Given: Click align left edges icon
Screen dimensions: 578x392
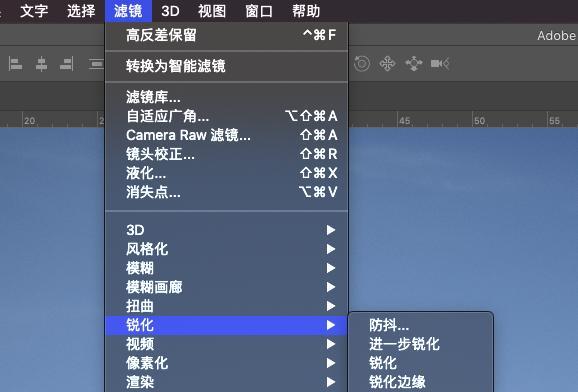Looking at the screenshot, I should (15, 64).
